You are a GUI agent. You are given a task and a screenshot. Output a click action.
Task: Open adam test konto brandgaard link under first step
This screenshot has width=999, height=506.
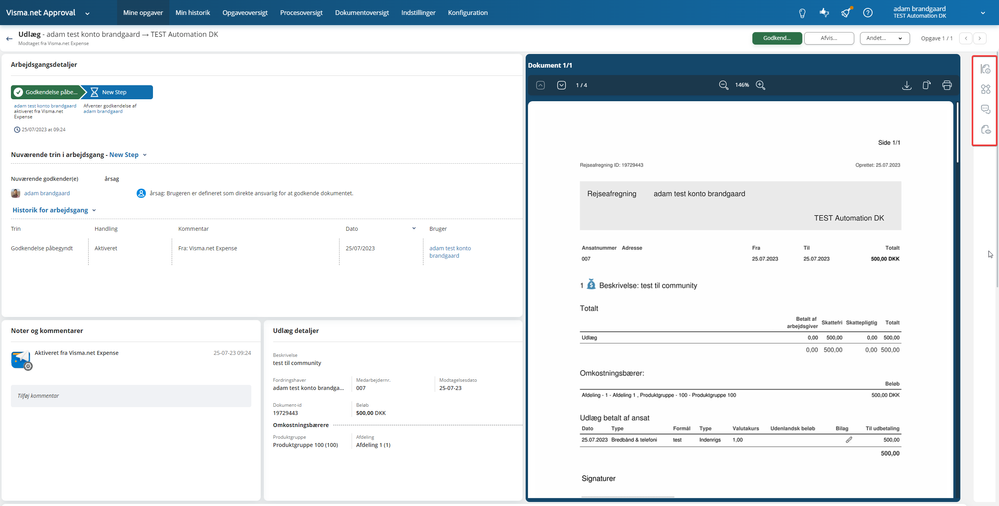point(45,106)
